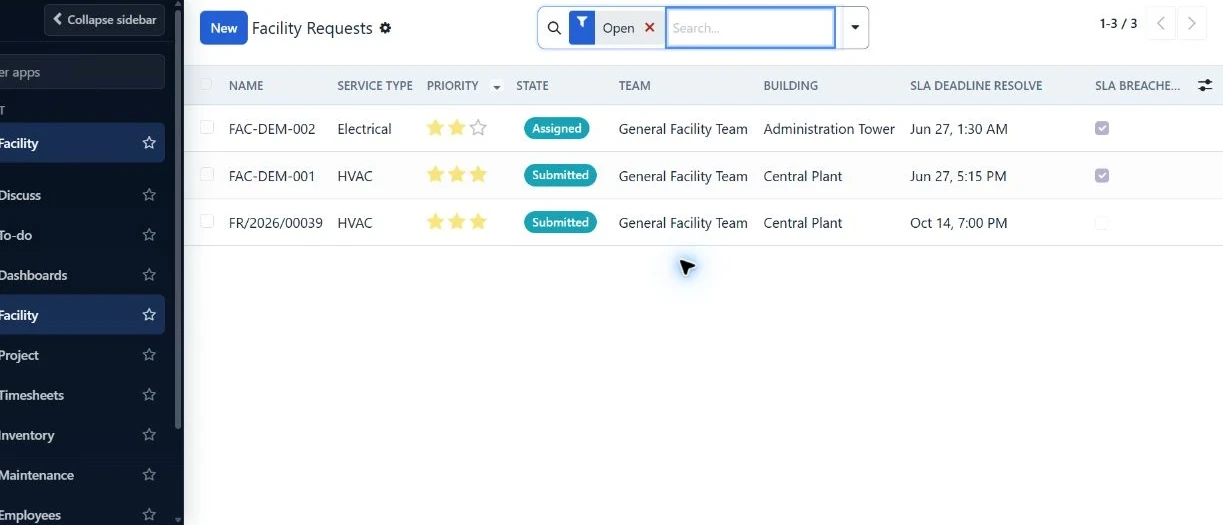Click first priority star of FAC-DEM-002
The height and width of the screenshot is (525, 1223).
(x=435, y=128)
